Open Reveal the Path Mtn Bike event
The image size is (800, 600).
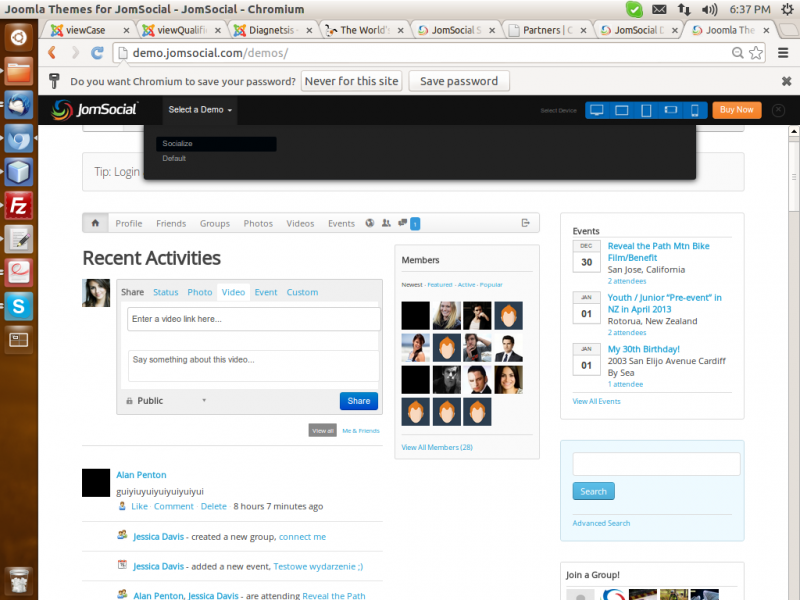(x=658, y=252)
